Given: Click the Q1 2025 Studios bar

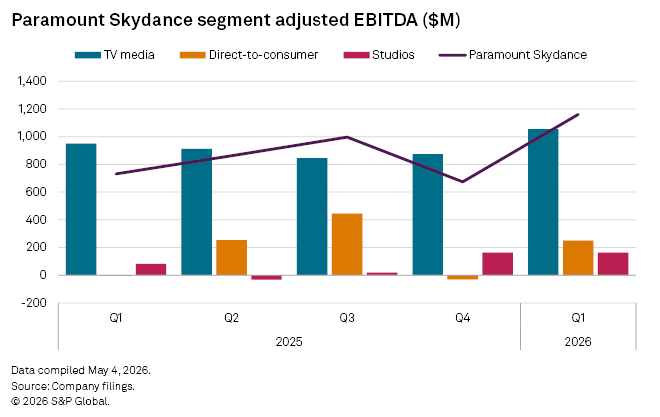Looking at the screenshot, I should coord(151,270).
